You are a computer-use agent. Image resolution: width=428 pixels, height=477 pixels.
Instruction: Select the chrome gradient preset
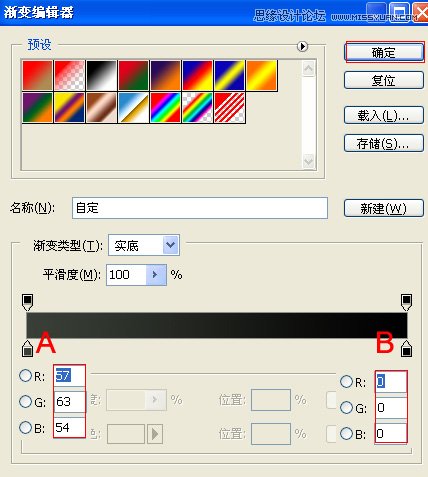point(134,107)
